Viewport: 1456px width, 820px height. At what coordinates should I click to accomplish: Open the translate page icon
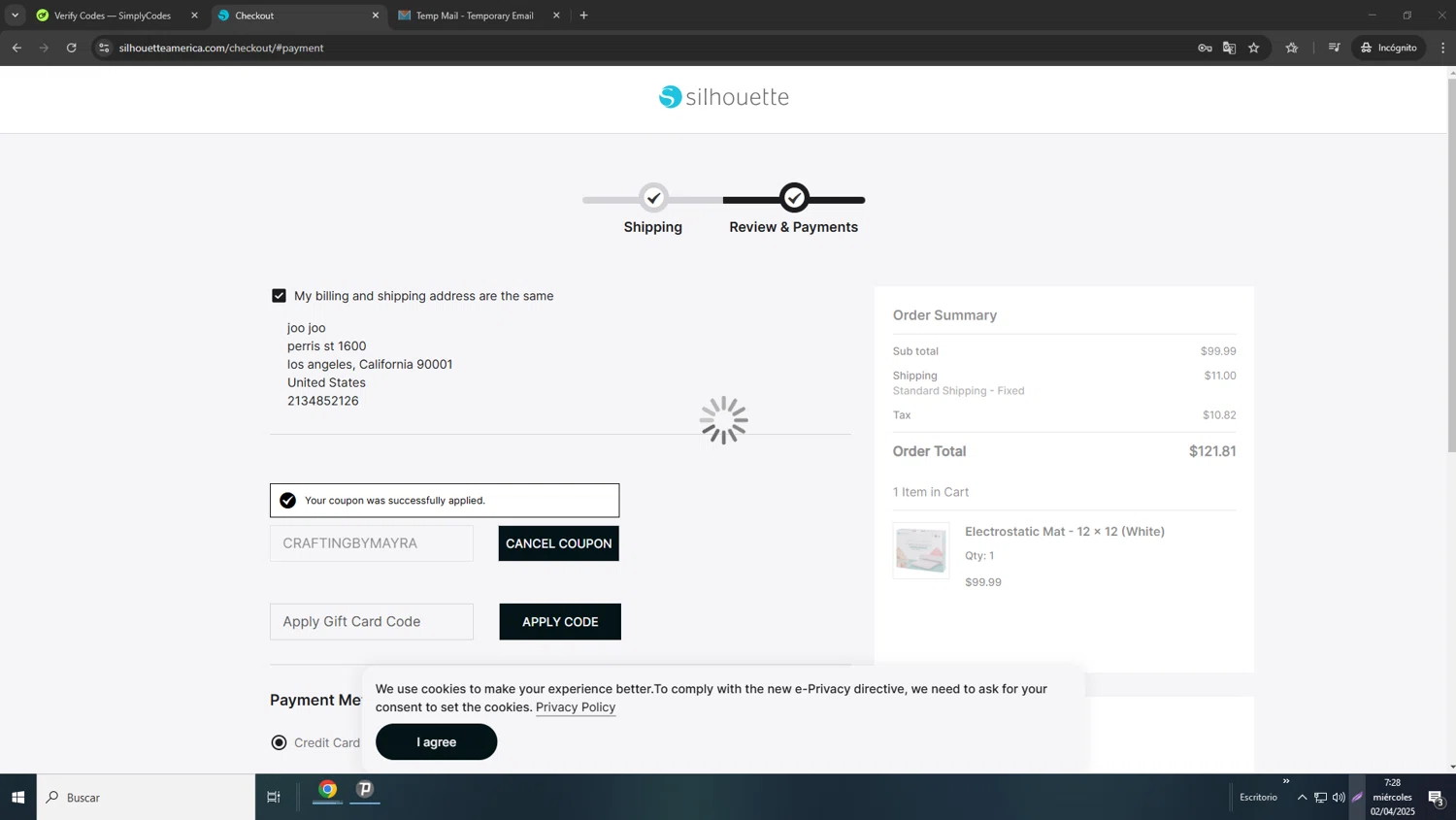[1229, 48]
